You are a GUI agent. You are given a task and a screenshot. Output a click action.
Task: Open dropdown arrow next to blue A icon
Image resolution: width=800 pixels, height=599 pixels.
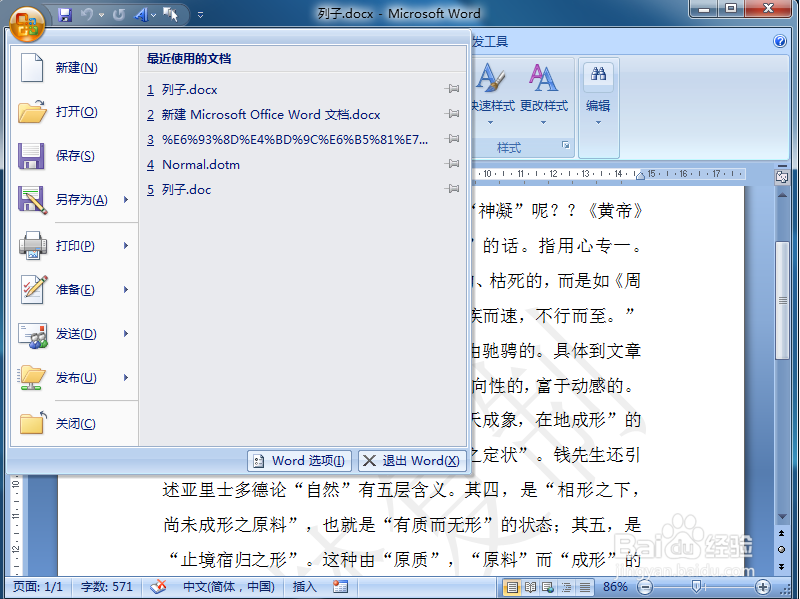[x=154, y=15]
